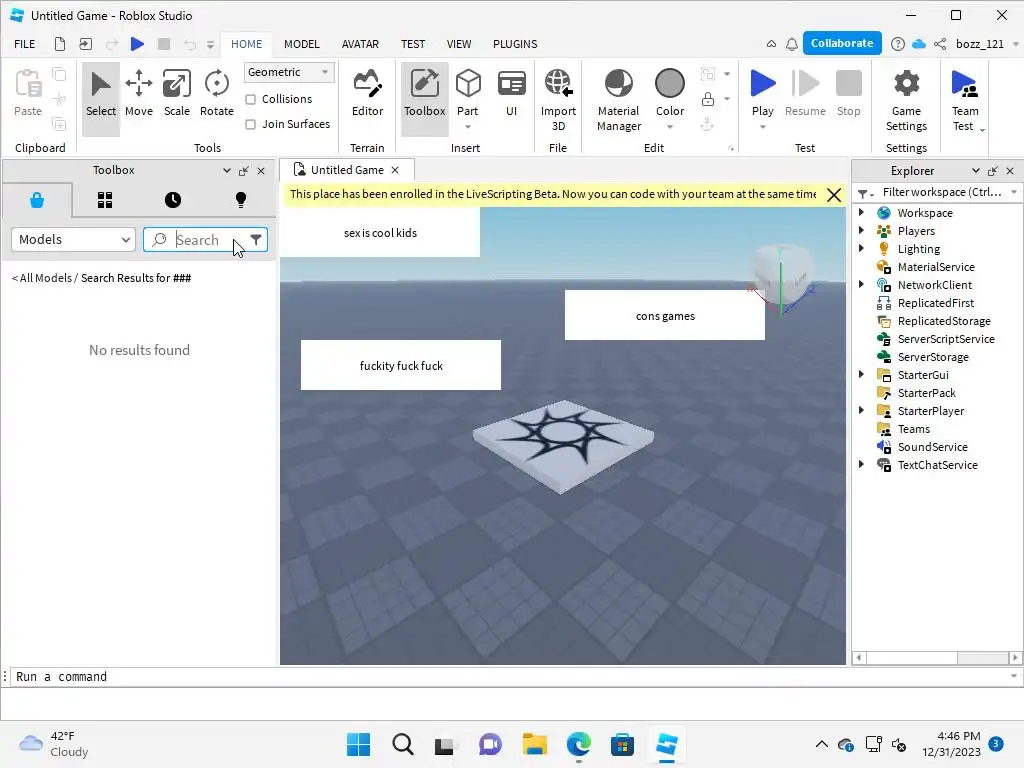Enable the Collisions checkbox

(250, 99)
